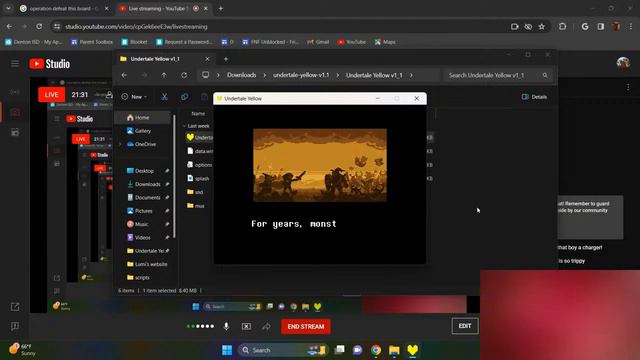This screenshot has height=360, width=640.
Task: Switch to the Live streaming YouTube tab
Action: (x=158, y=8)
